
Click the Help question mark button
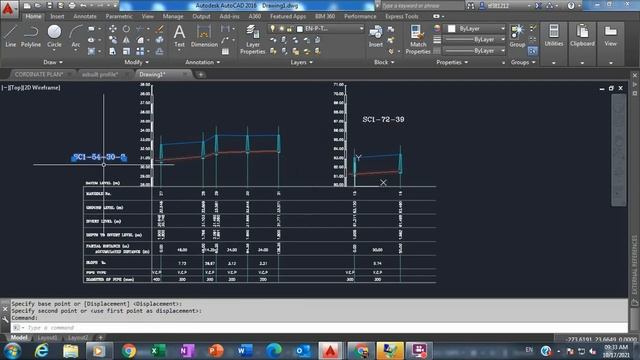pos(571,6)
